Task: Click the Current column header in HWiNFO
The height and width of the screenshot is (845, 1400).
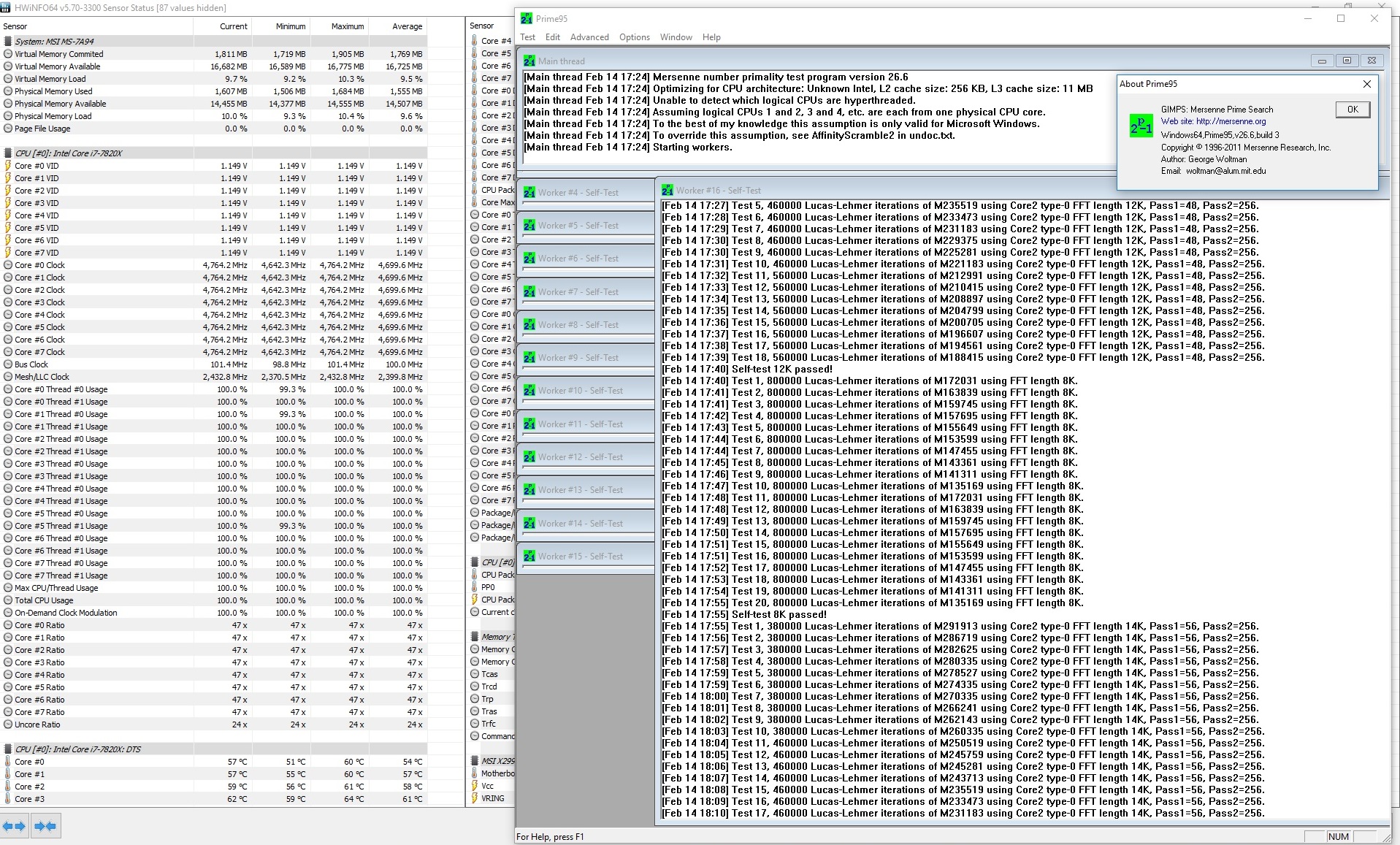Action: point(223,26)
